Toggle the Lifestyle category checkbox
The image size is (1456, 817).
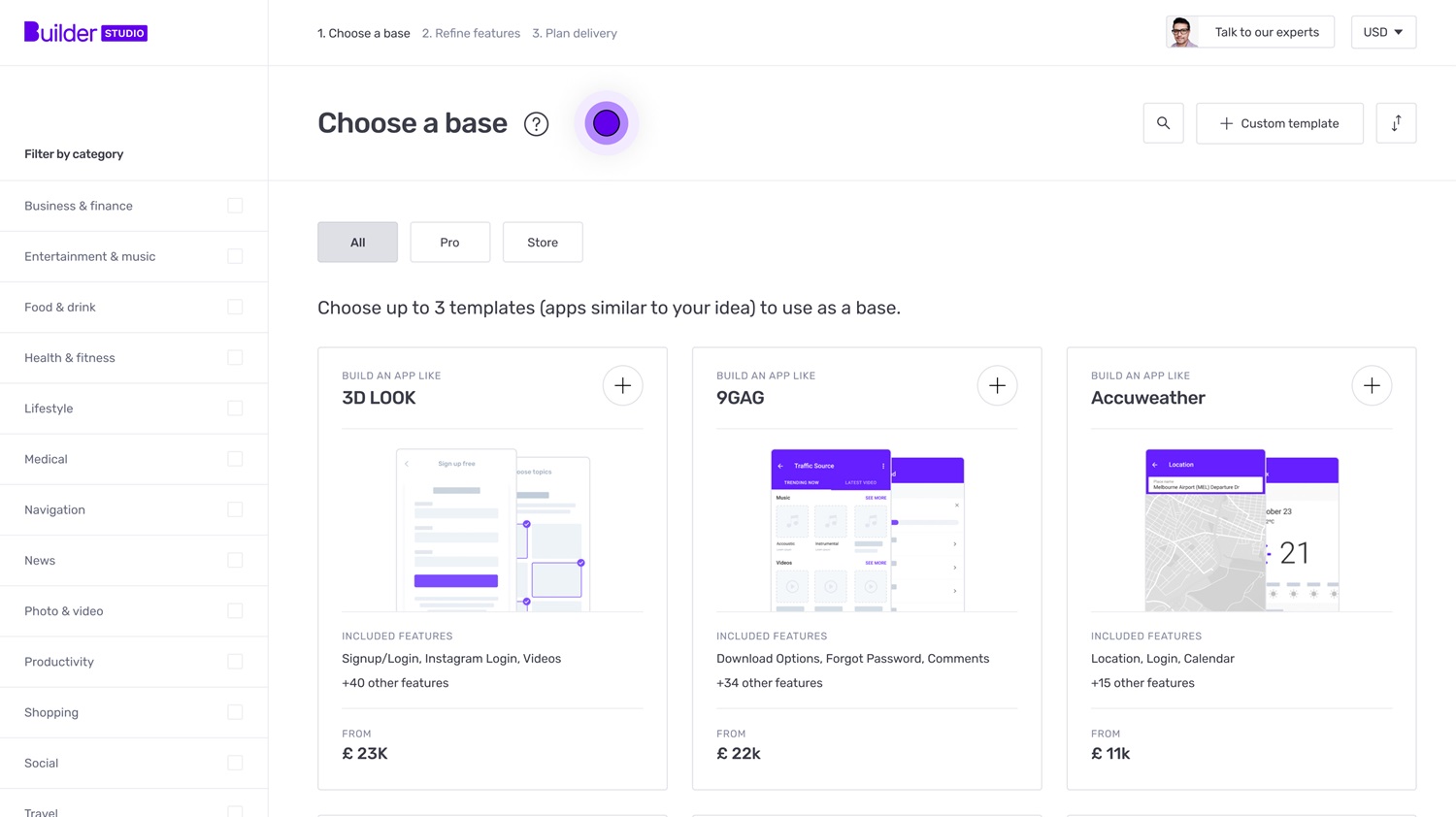tap(235, 408)
